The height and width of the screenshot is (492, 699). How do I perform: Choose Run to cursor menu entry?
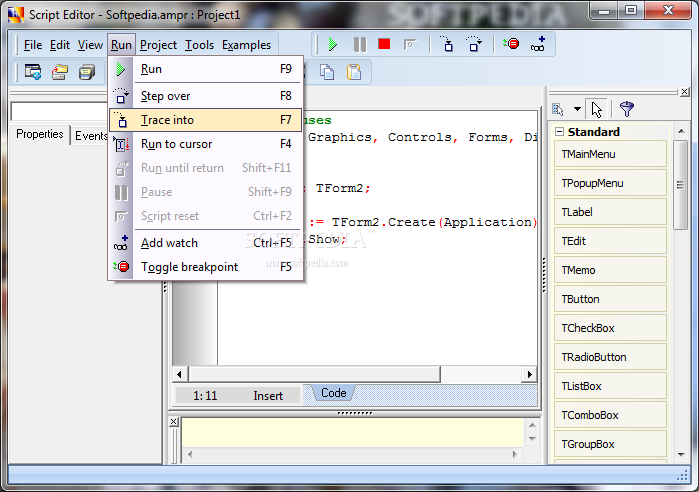tap(206, 144)
